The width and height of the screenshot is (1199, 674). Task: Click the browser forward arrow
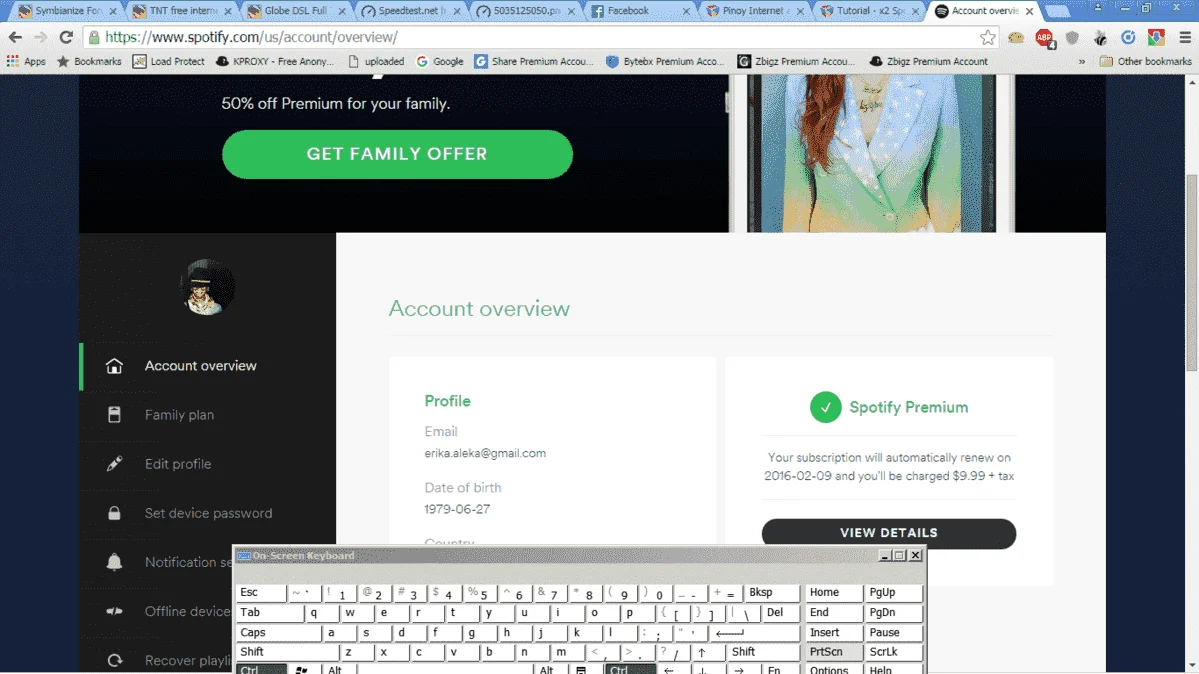click(x=41, y=37)
